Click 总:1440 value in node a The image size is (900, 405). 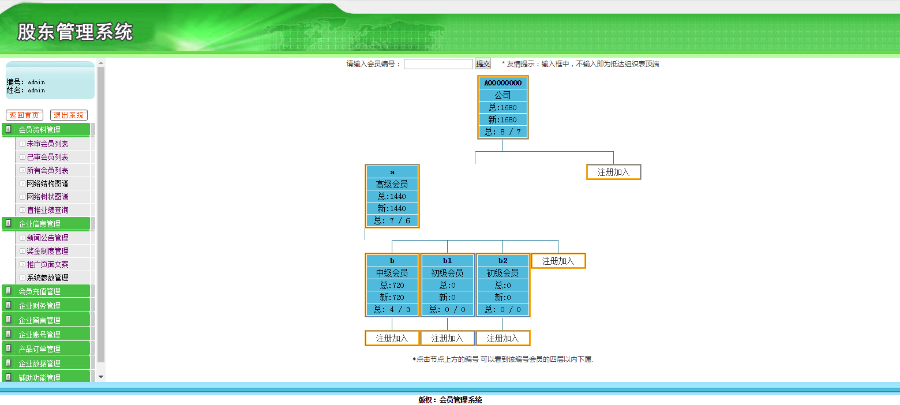[x=392, y=196]
